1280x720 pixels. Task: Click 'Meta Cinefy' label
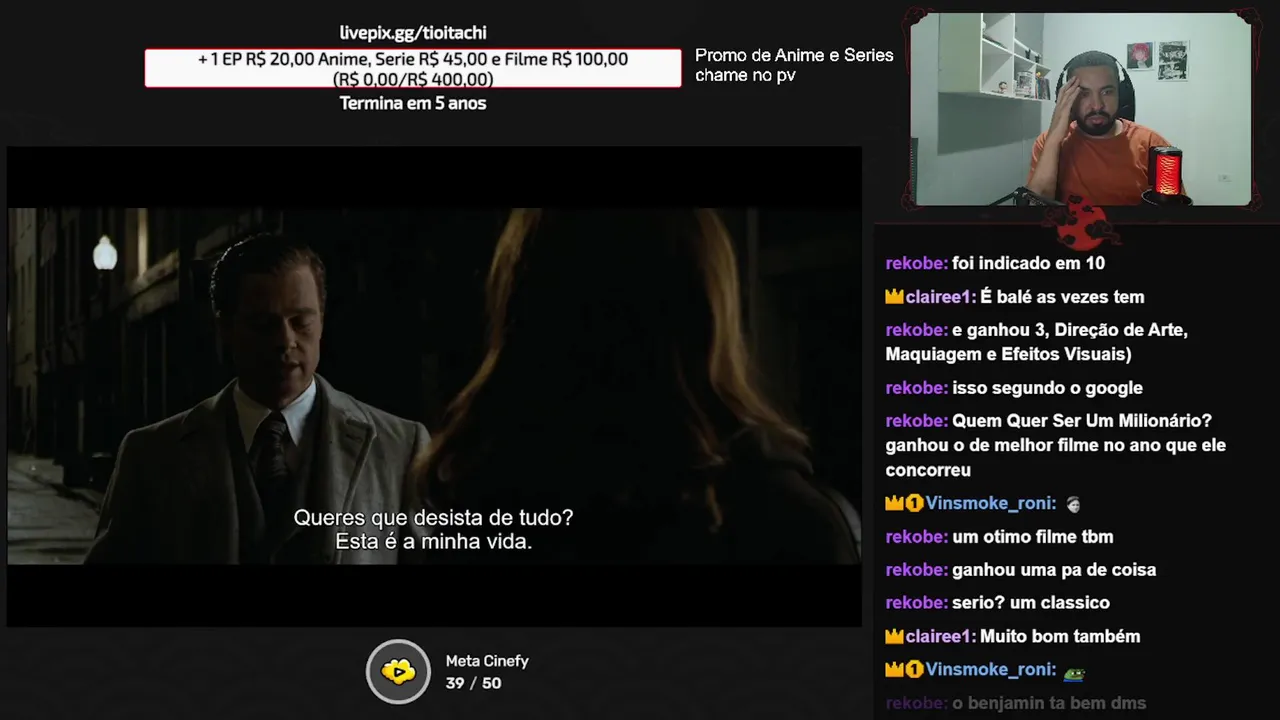(487, 661)
